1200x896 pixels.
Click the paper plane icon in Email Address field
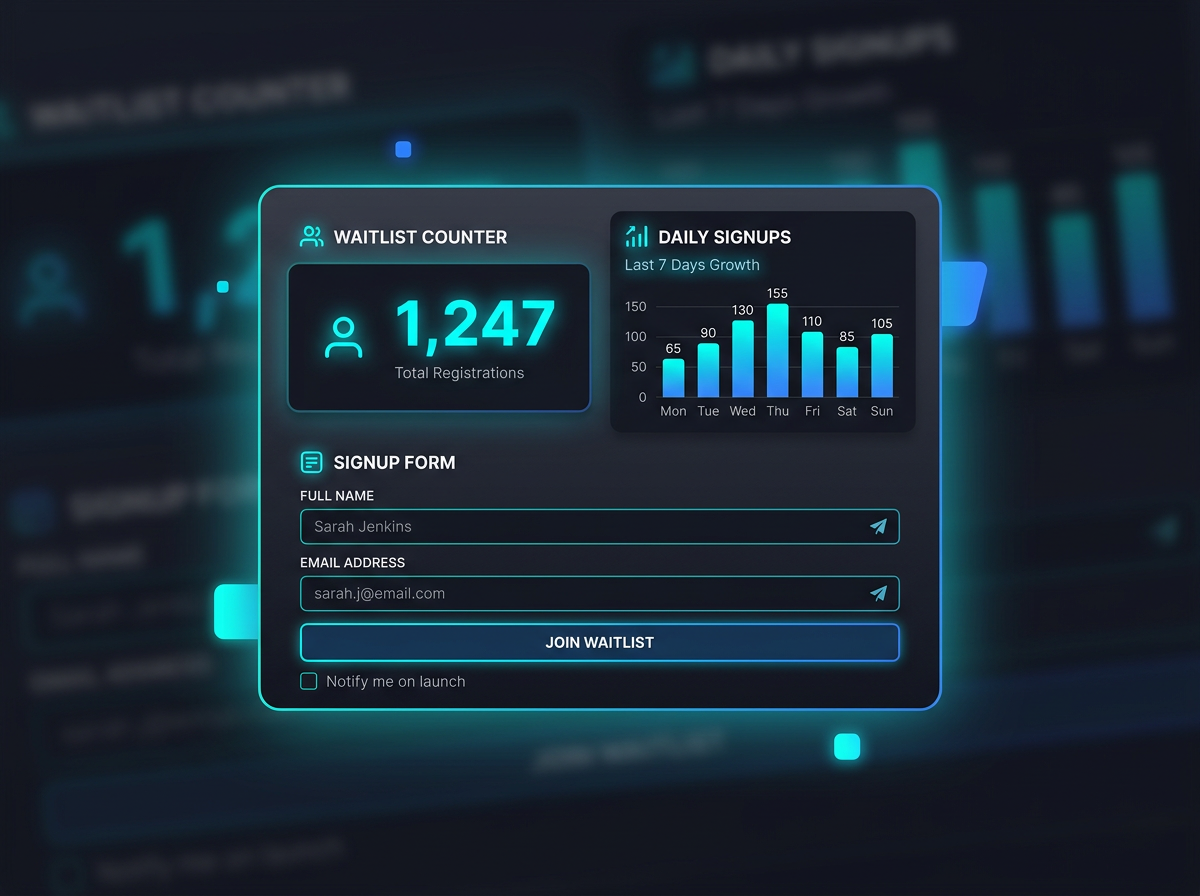[x=878, y=593]
